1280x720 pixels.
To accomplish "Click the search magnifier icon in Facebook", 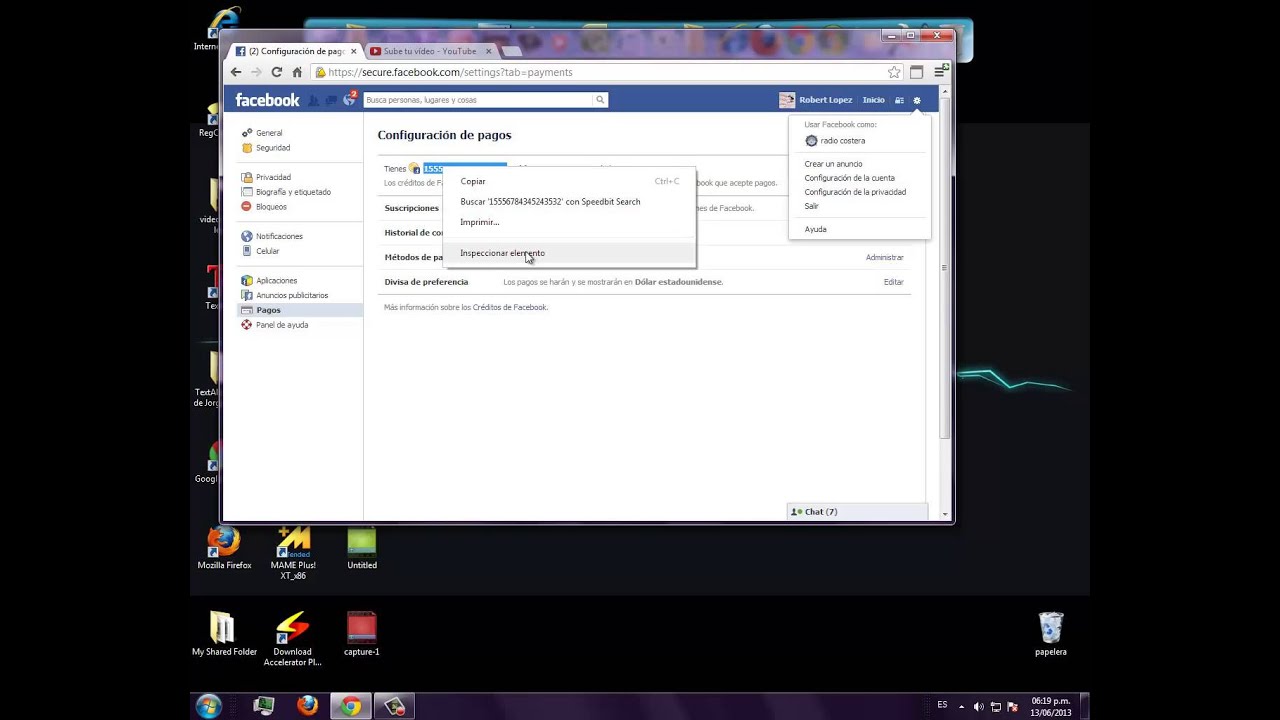I will coord(600,100).
